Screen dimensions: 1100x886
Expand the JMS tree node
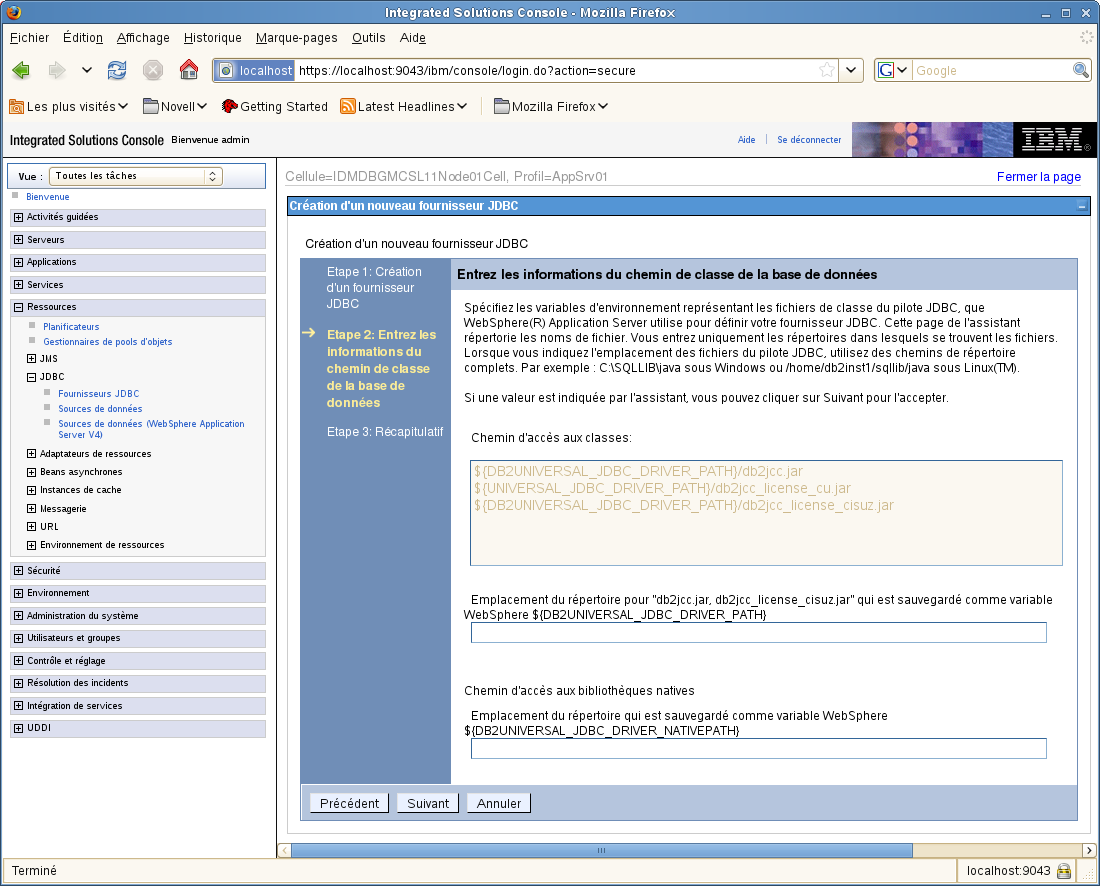[31, 358]
